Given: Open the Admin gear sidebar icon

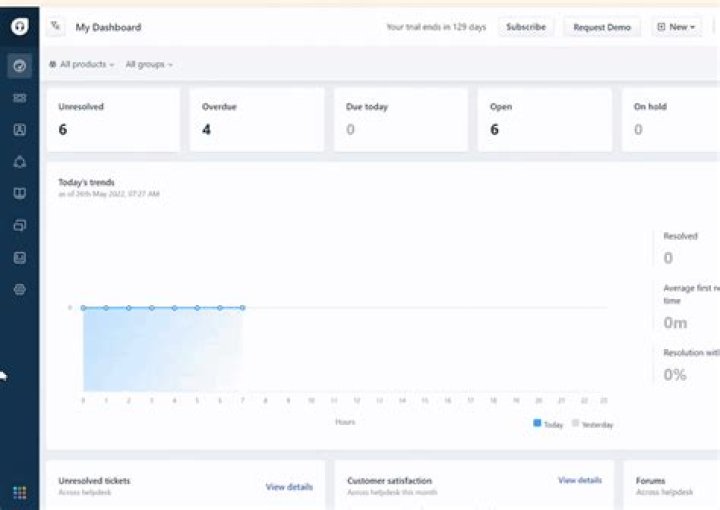Looking at the screenshot, I should coord(19,290).
